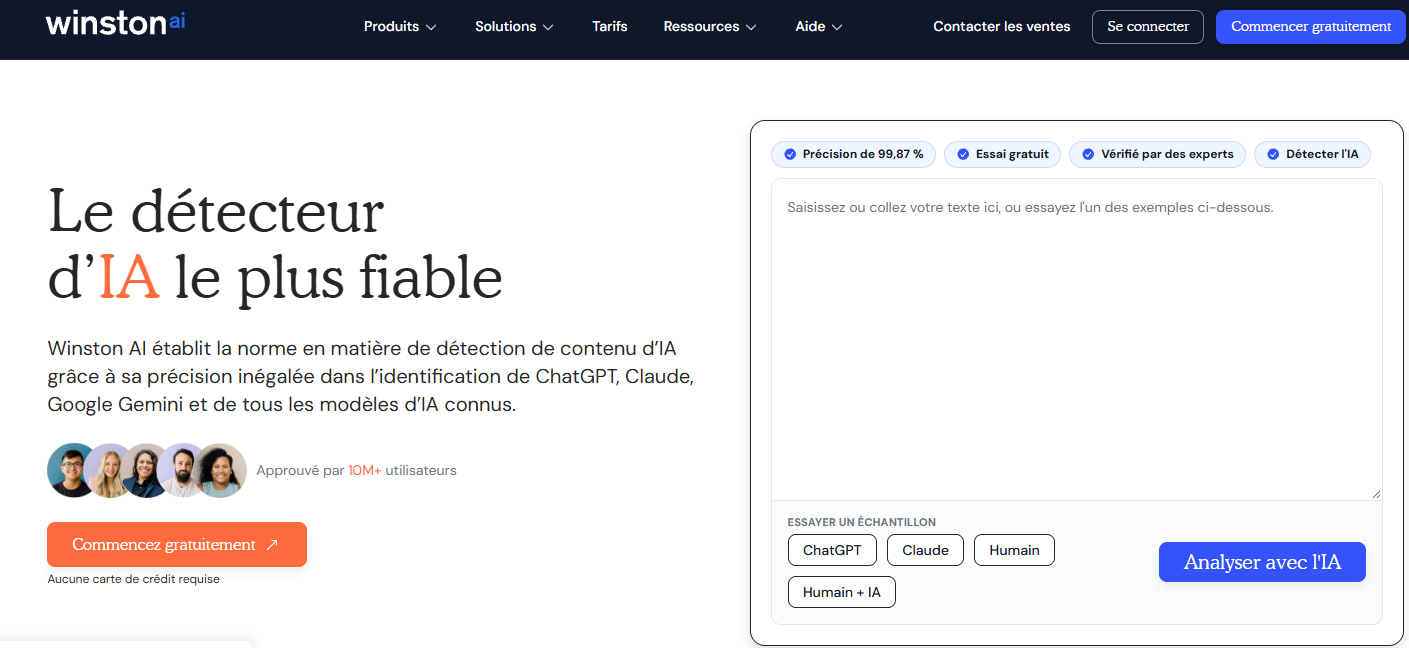Expand the Solutions dropdown menu

(514, 27)
